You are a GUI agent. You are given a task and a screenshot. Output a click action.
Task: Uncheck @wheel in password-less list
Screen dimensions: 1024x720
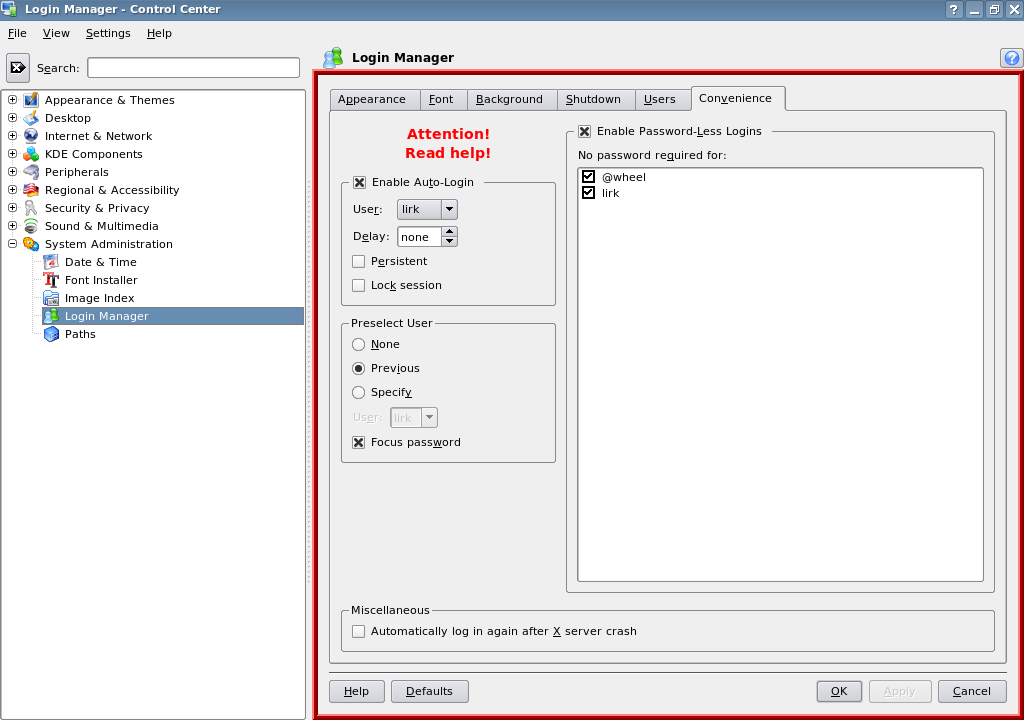[x=589, y=177]
